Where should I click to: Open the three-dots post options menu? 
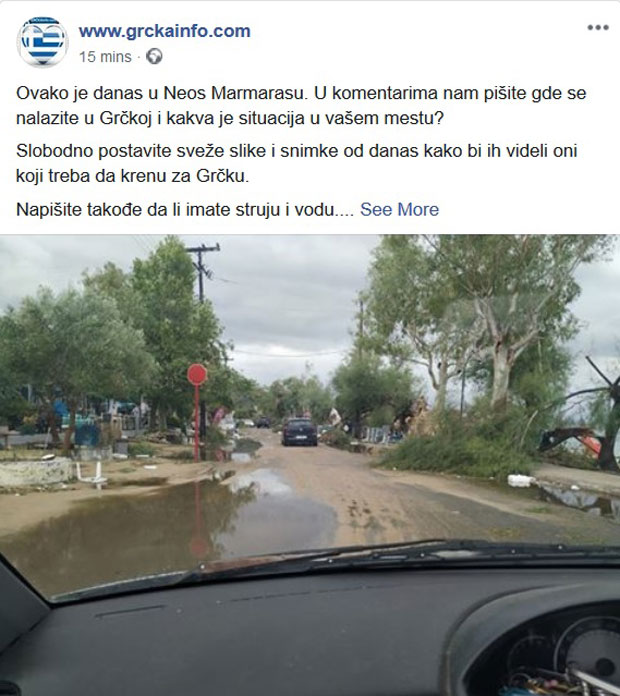[597, 28]
